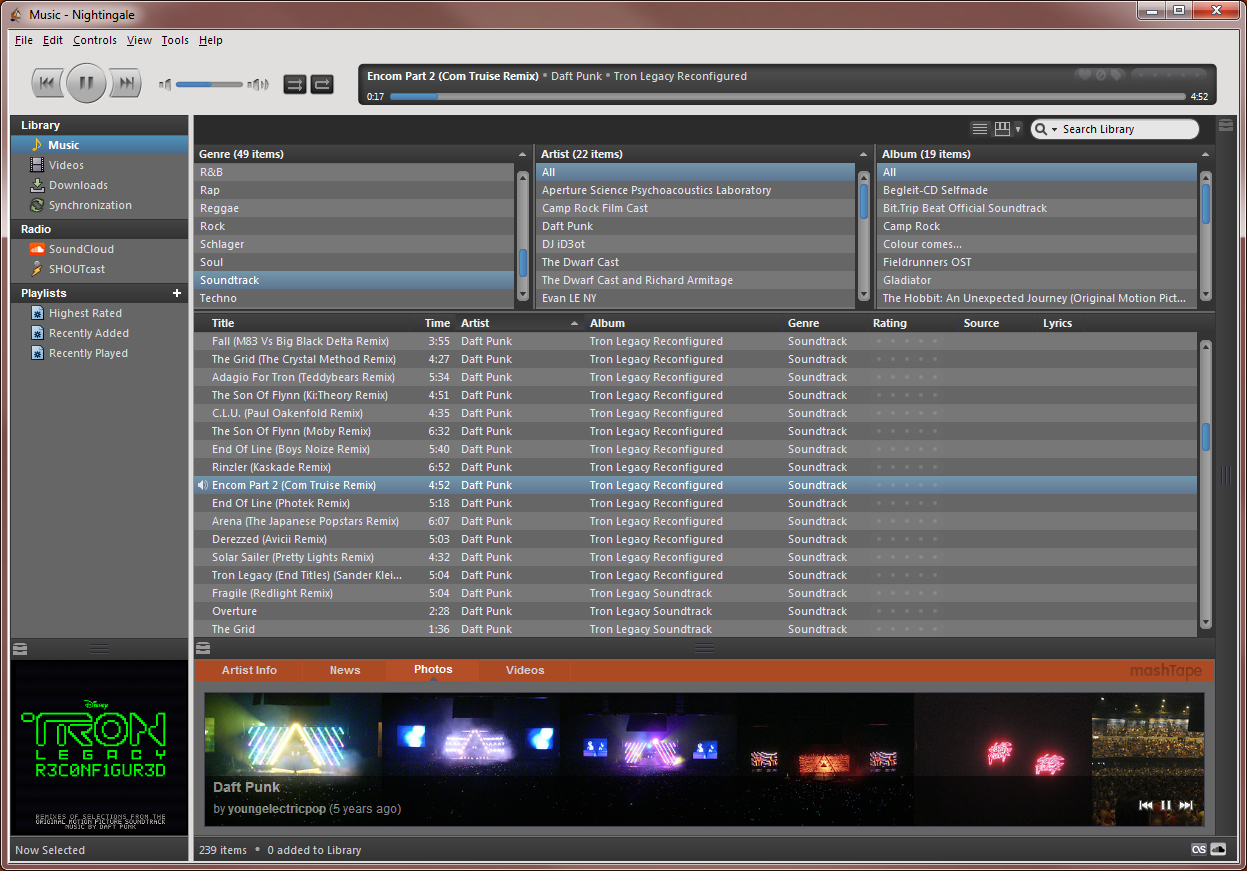Open Downloads in the sidebar
Viewport: 1247px width, 871px height.
click(x=100, y=185)
